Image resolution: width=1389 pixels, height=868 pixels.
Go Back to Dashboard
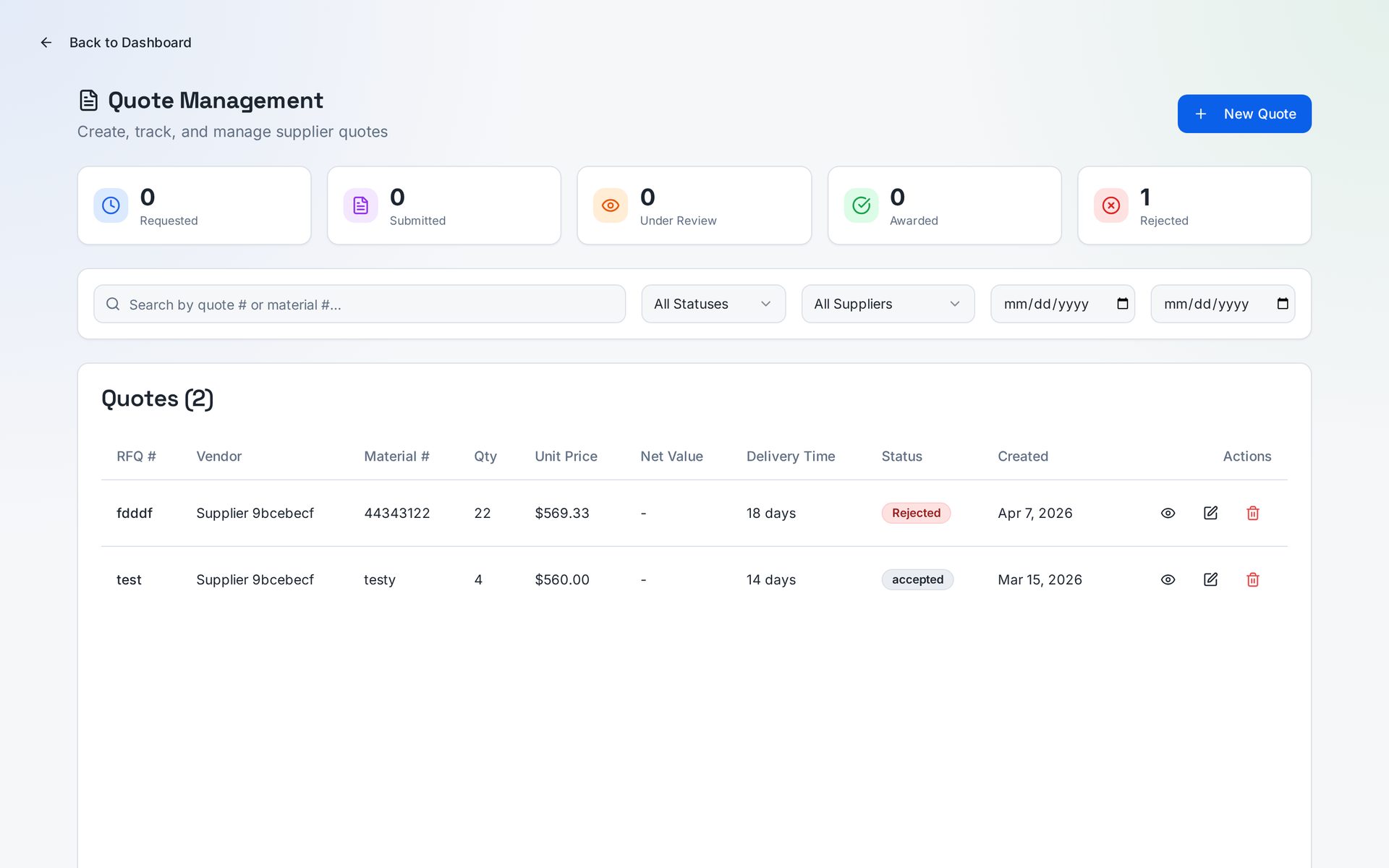[x=130, y=43]
